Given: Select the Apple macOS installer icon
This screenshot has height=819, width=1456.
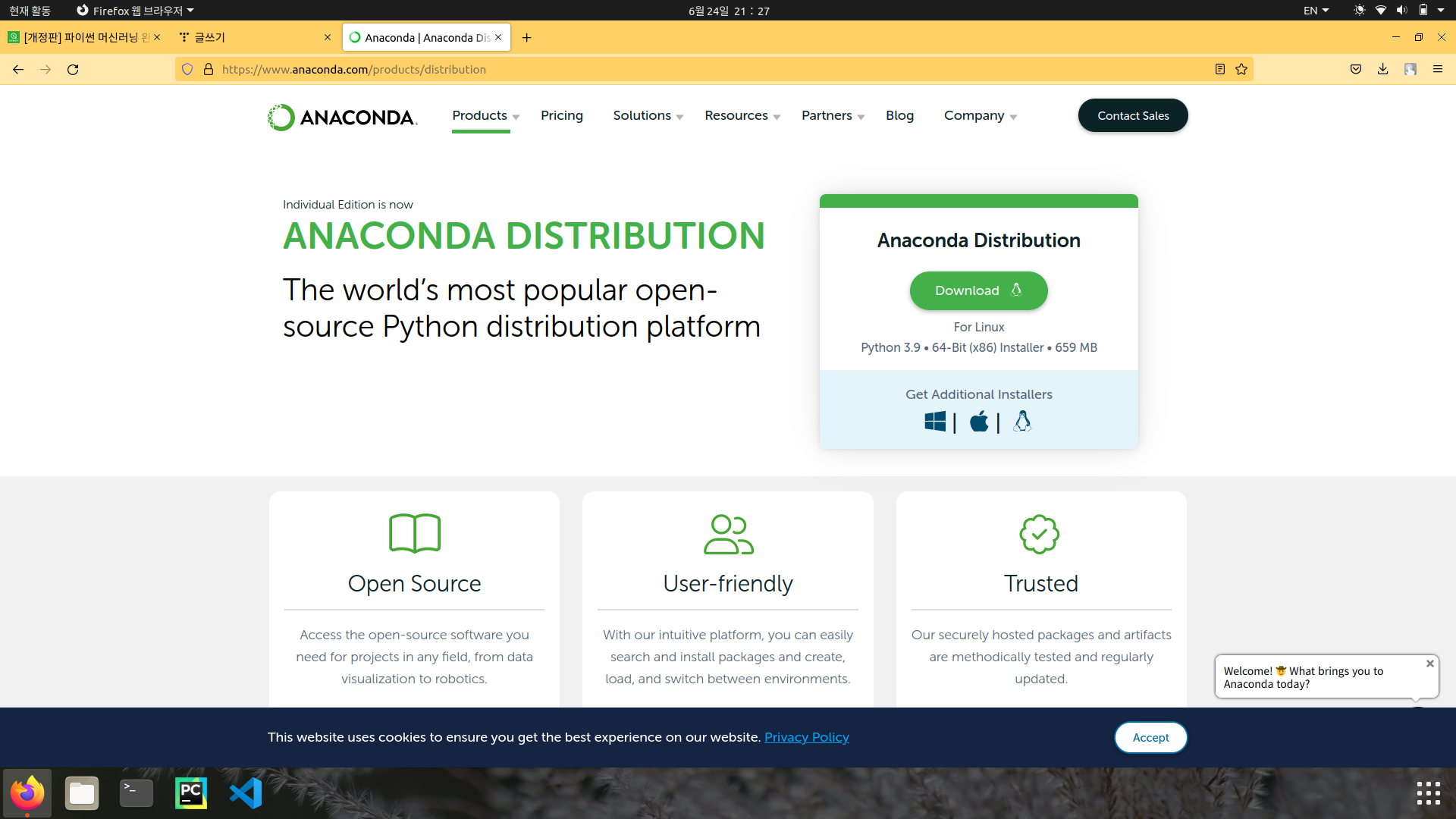Looking at the screenshot, I should 979,422.
